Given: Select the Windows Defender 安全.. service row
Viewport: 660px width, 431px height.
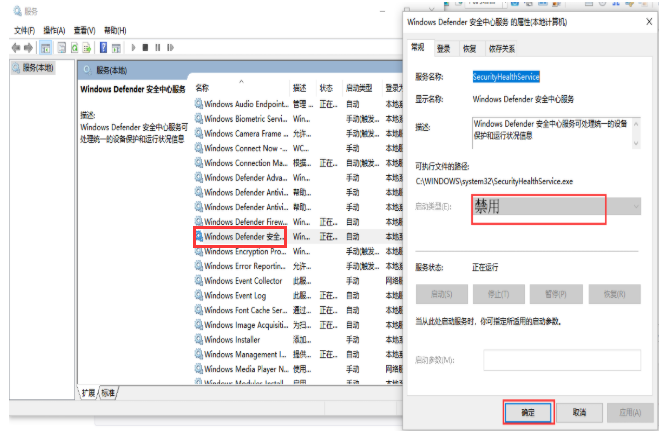Looking at the screenshot, I should [x=298, y=237].
